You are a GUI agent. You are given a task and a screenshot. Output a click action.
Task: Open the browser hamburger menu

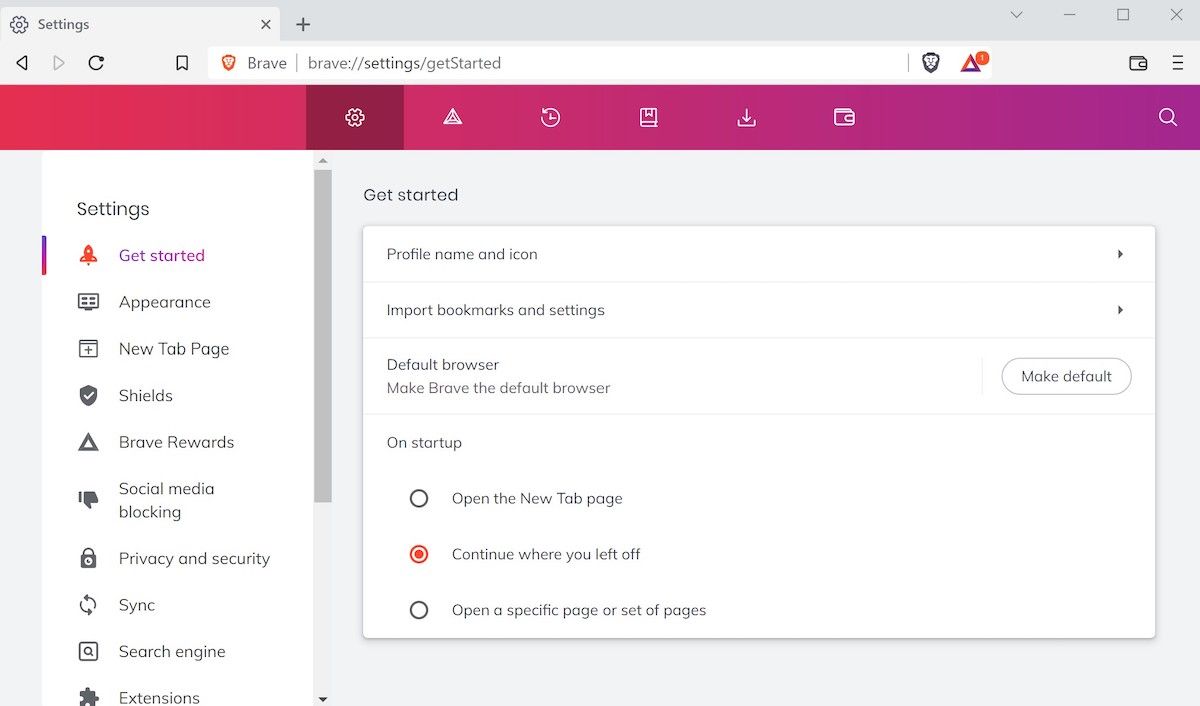tap(1177, 63)
